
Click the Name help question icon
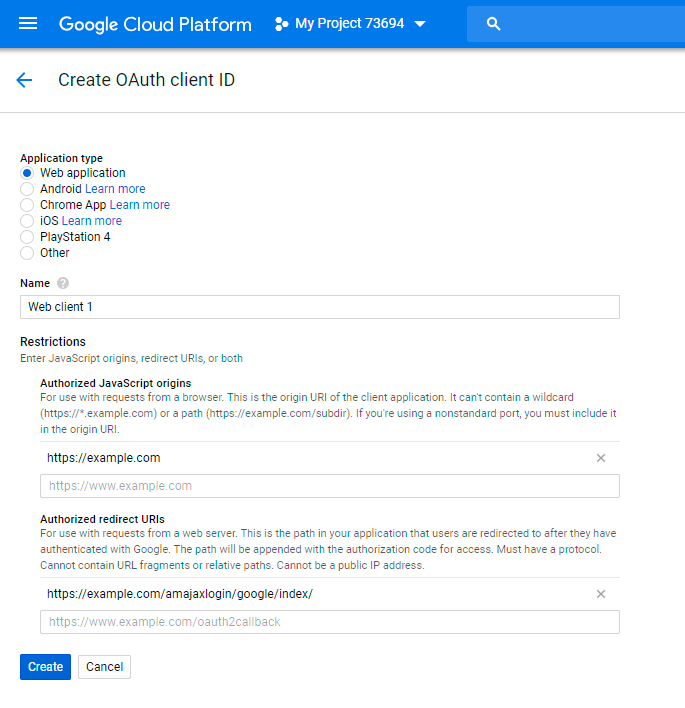pos(63,283)
